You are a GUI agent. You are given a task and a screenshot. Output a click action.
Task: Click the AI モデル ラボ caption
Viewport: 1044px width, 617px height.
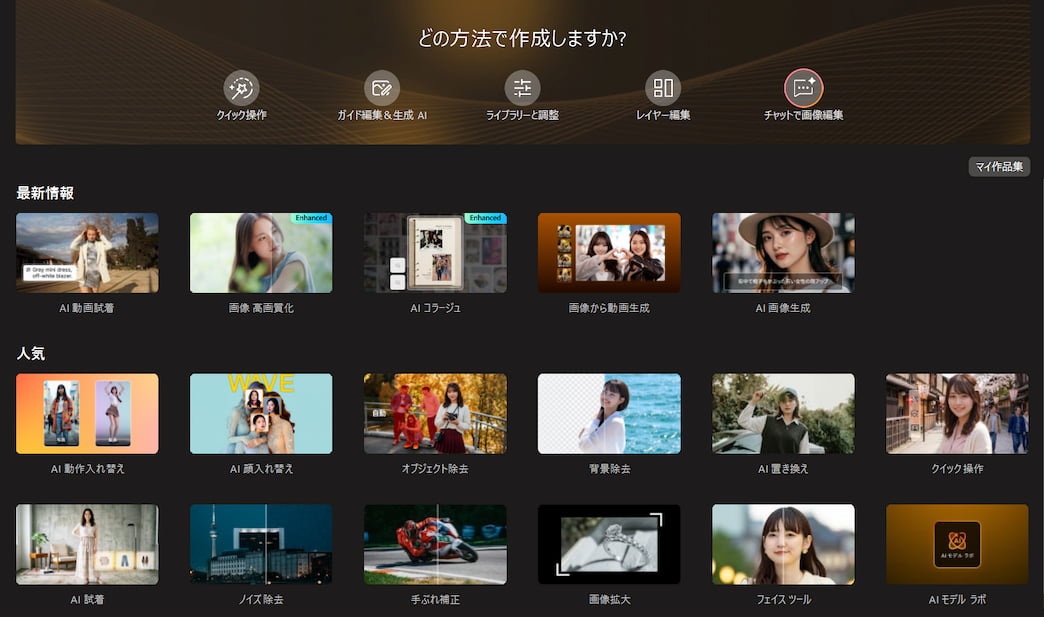pyautogui.click(x=957, y=600)
